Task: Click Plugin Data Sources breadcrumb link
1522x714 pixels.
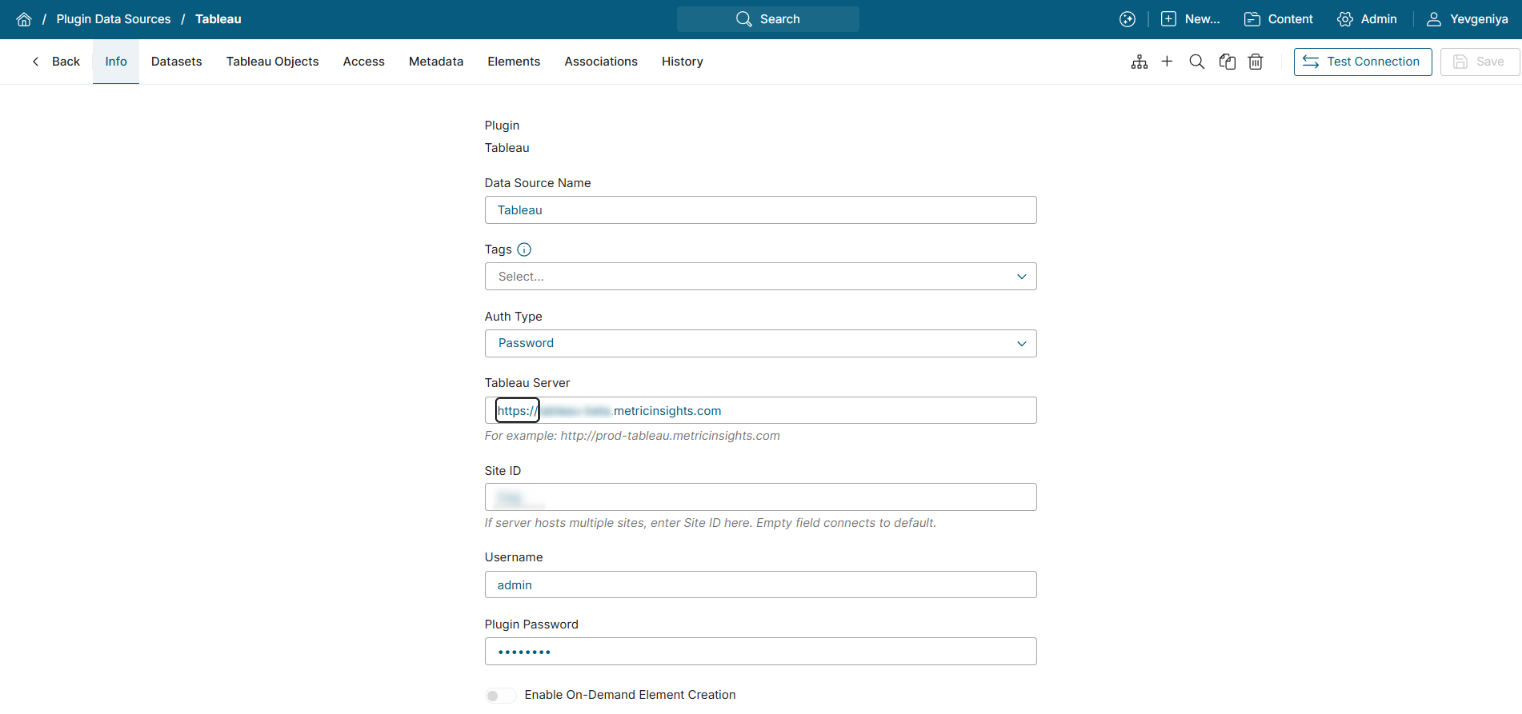Action: pyautogui.click(x=113, y=19)
